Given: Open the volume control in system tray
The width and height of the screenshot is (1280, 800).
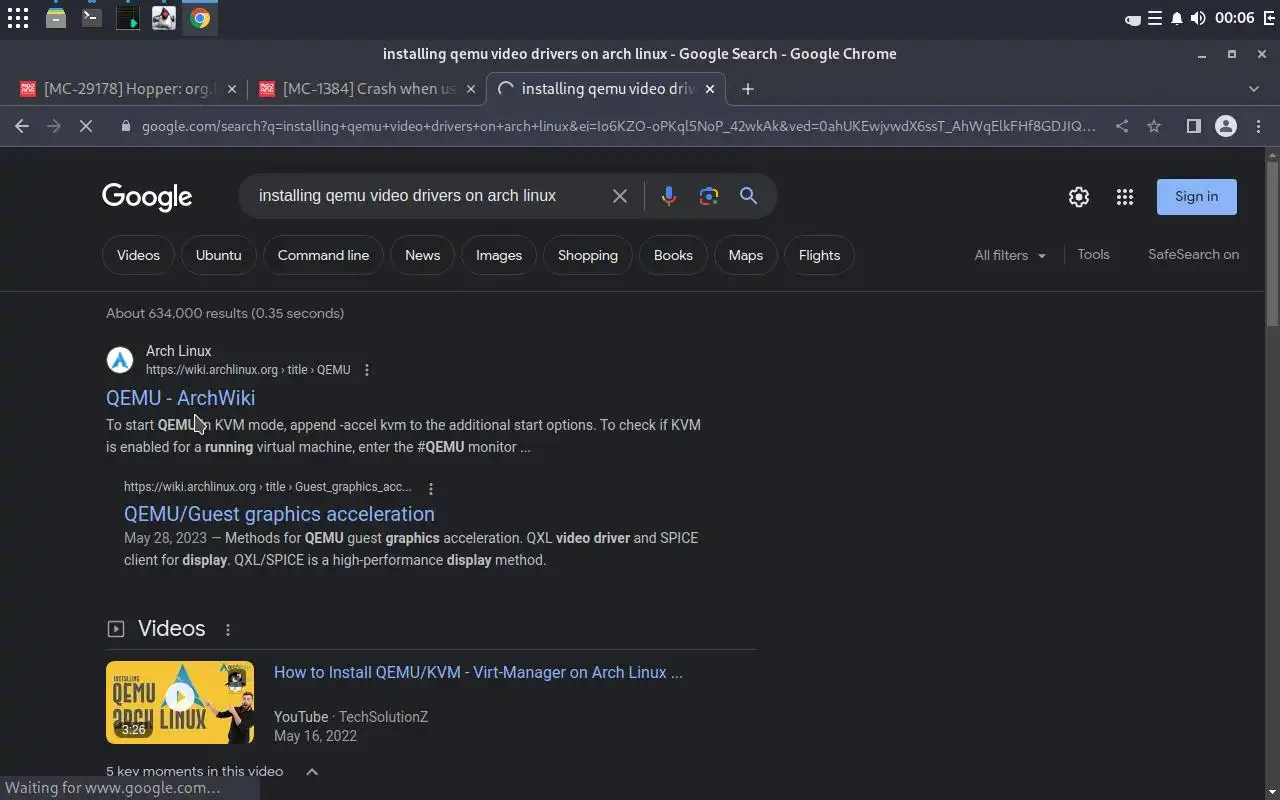Looking at the screenshot, I should [1198, 18].
